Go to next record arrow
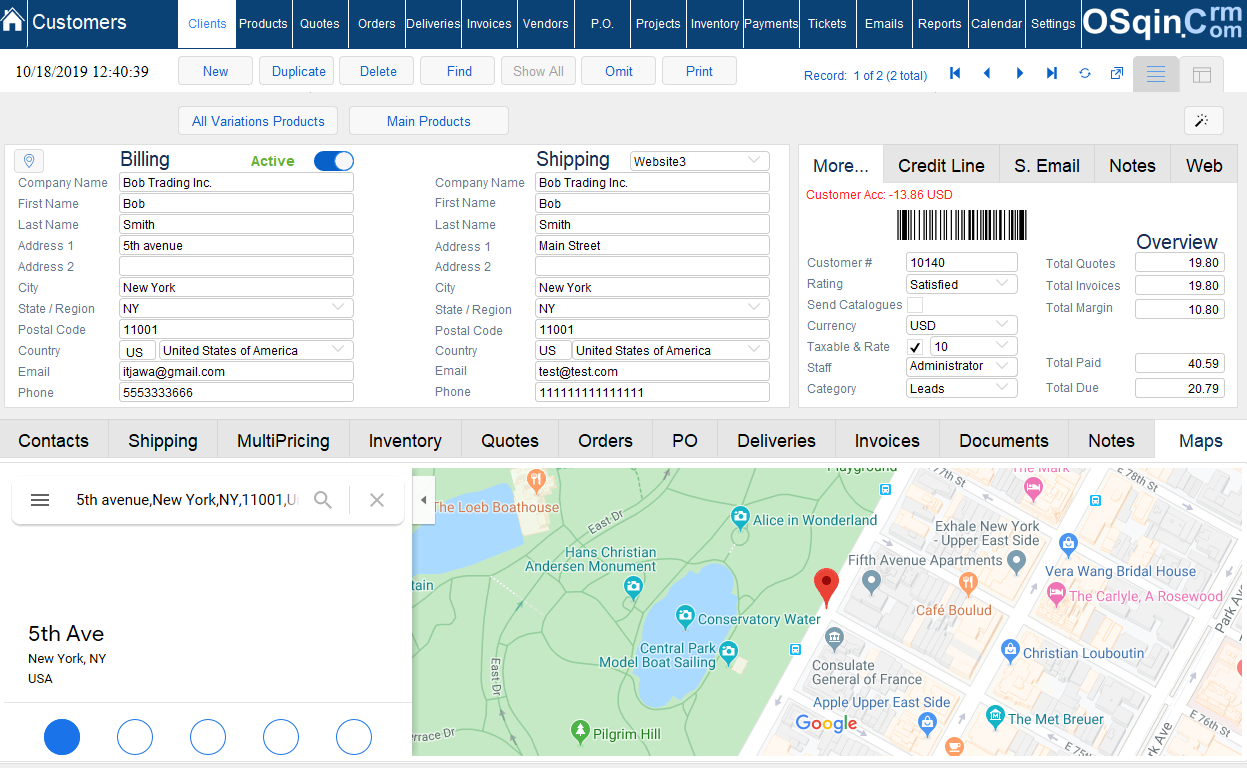The width and height of the screenshot is (1247, 768). 1020,73
